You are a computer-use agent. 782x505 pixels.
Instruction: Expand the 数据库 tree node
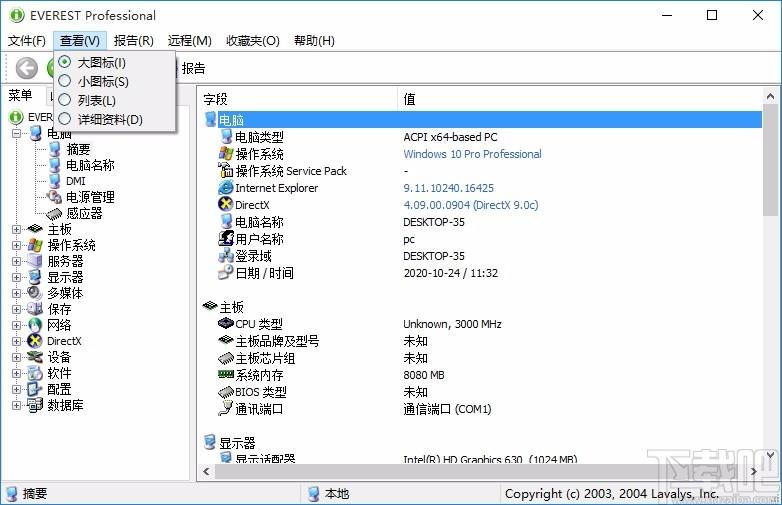16,405
